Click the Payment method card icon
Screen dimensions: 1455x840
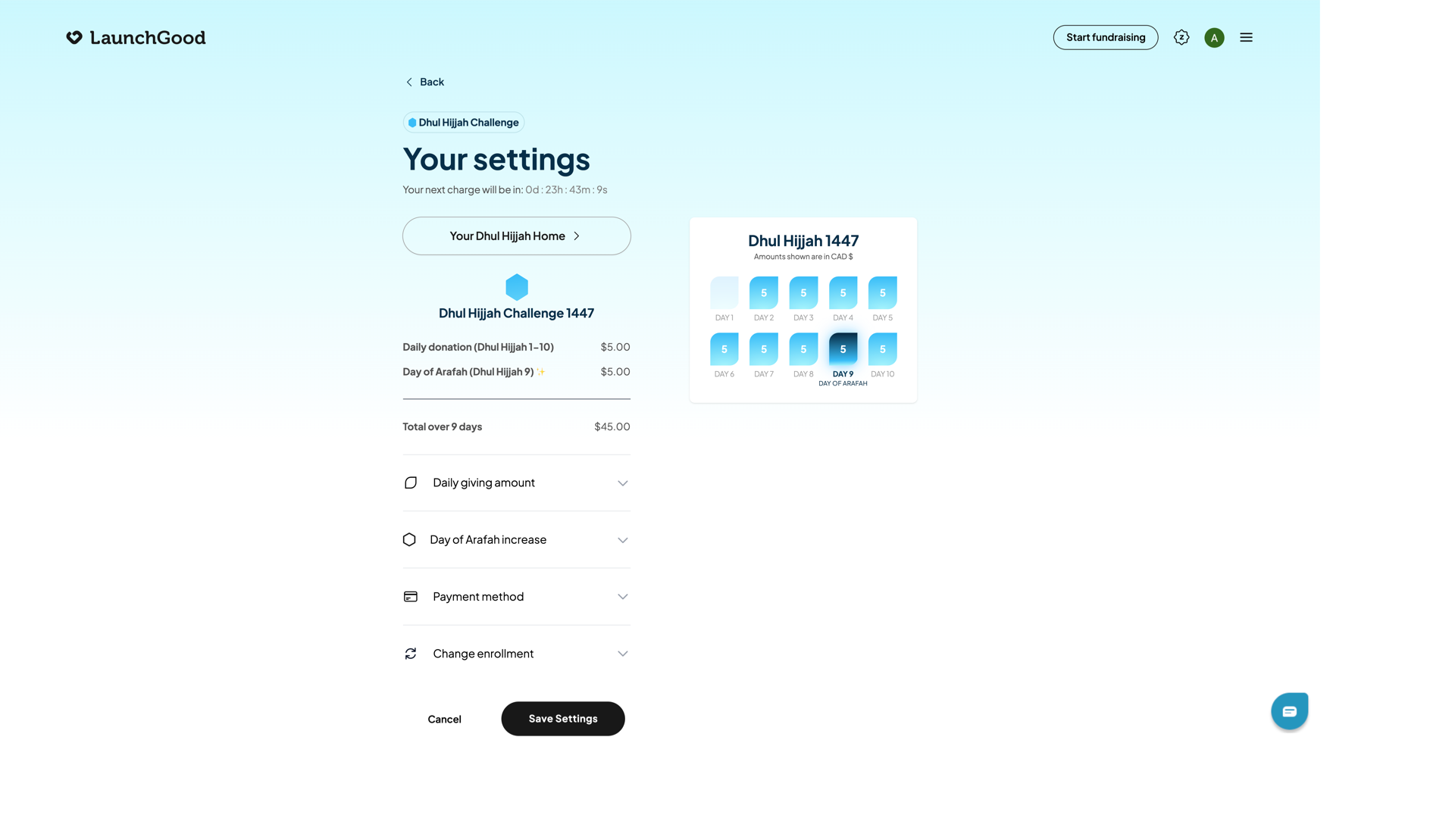[x=411, y=597]
